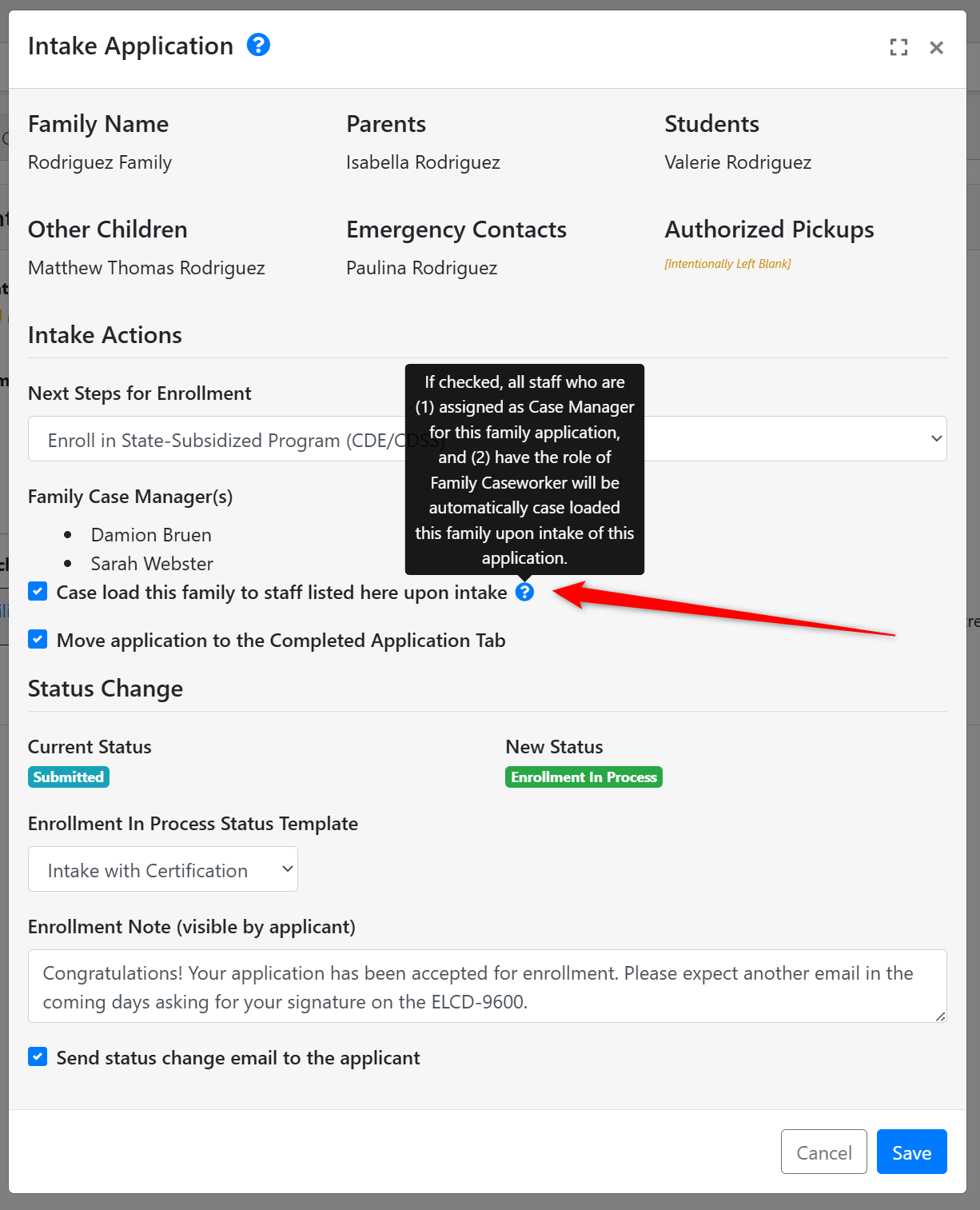This screenshot has height=1210, width=980.
Task: Toggle Move application to Completed Application Tab
Action: (x=38, y=639)
